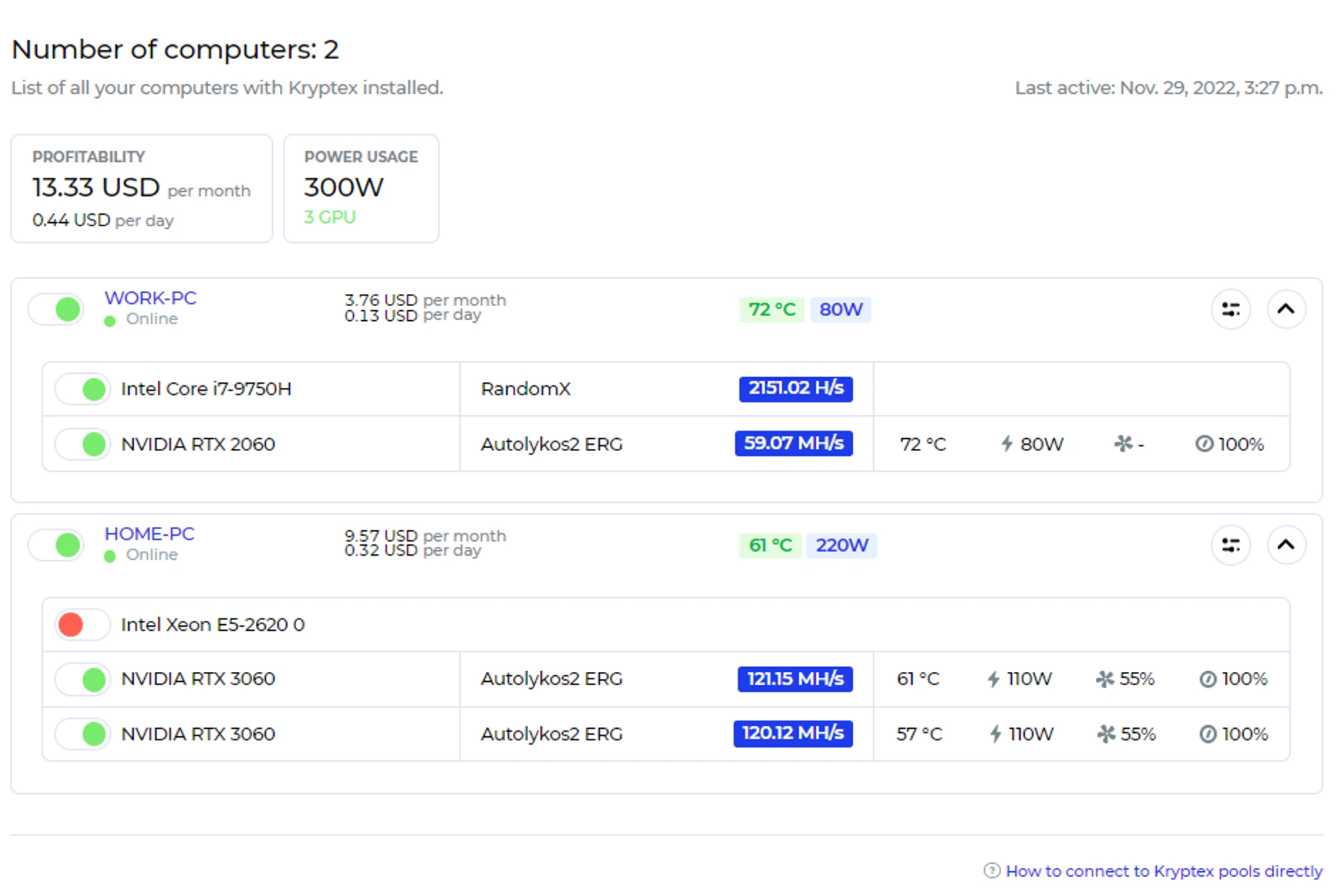Collapse the HOME-PC device list
This screenshot has width=1343, height=896.
coord(1285,545)
